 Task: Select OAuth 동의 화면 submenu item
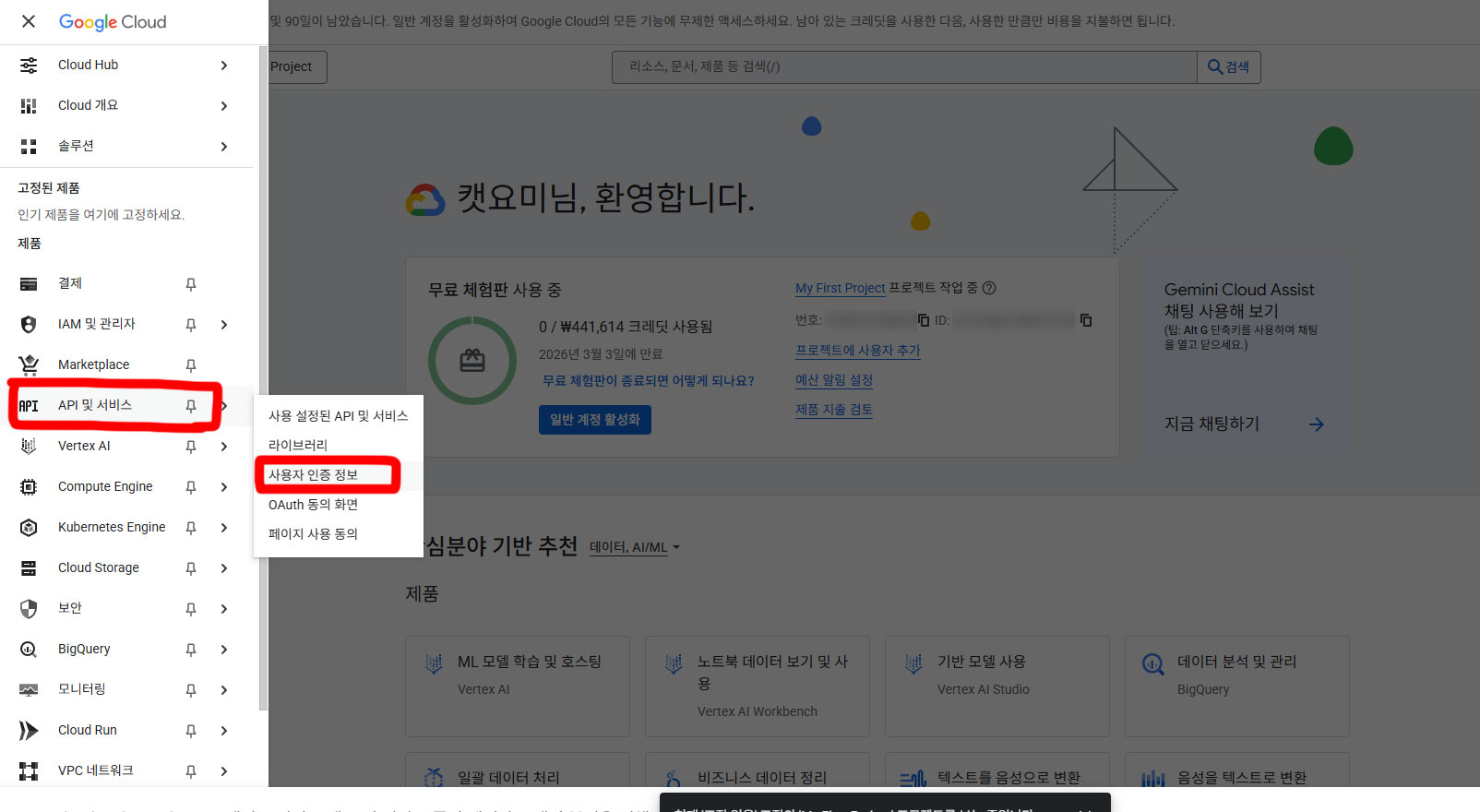[x=338, y=505]
